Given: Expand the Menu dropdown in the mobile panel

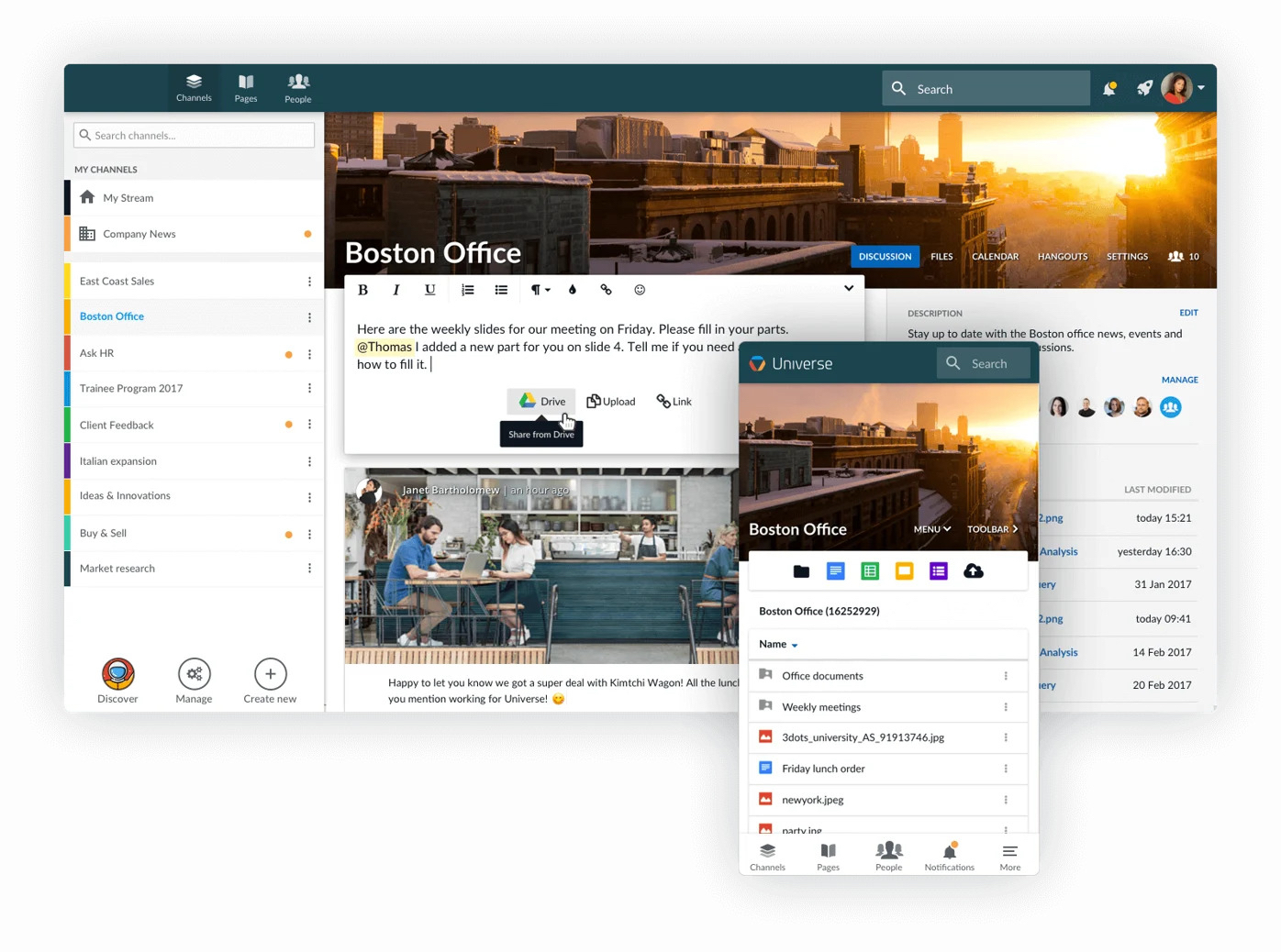Looking at the screenshot, I should (x=931, y=529).
